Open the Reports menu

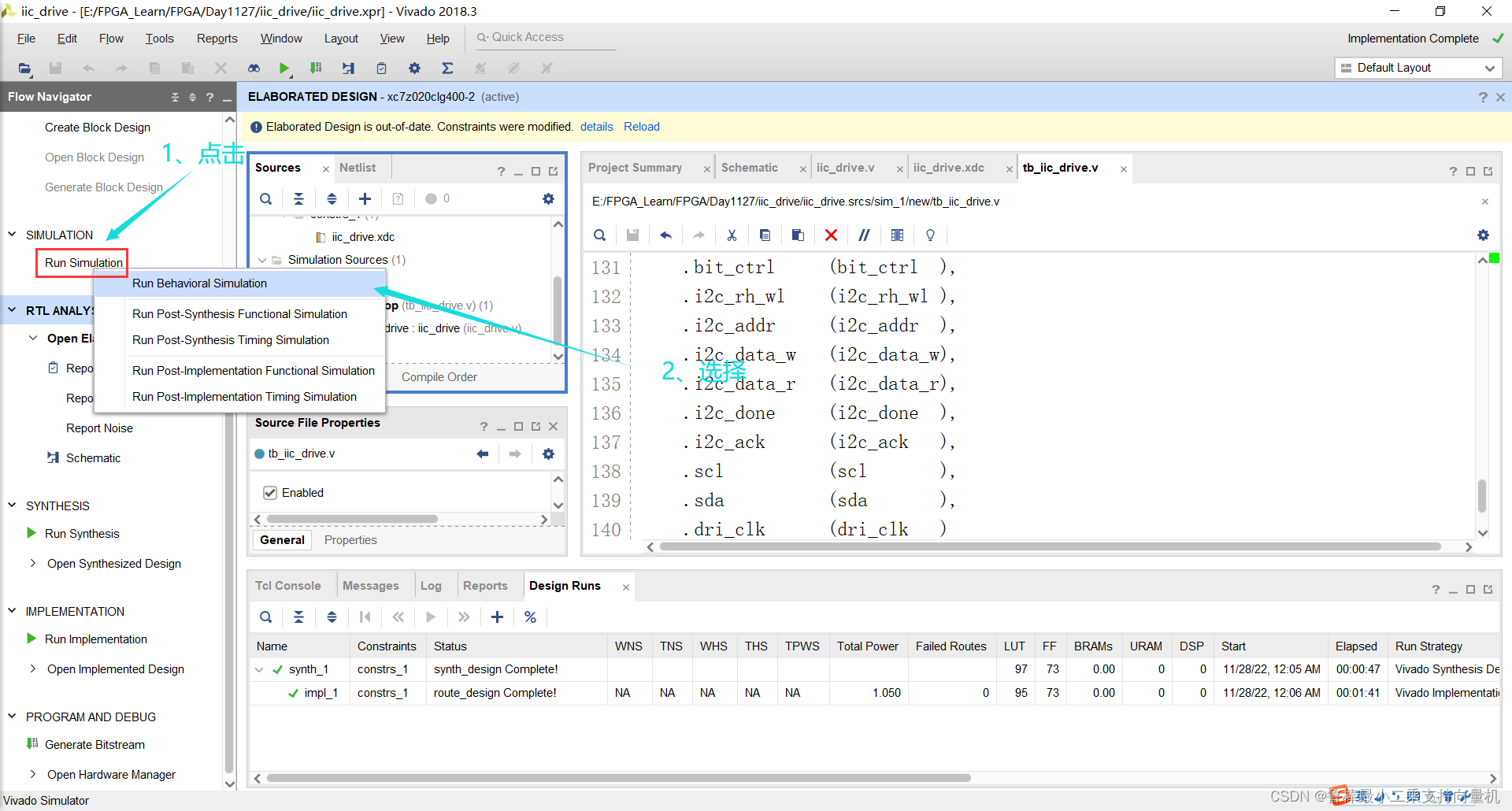pyautogui.click(x=217, y=39)
